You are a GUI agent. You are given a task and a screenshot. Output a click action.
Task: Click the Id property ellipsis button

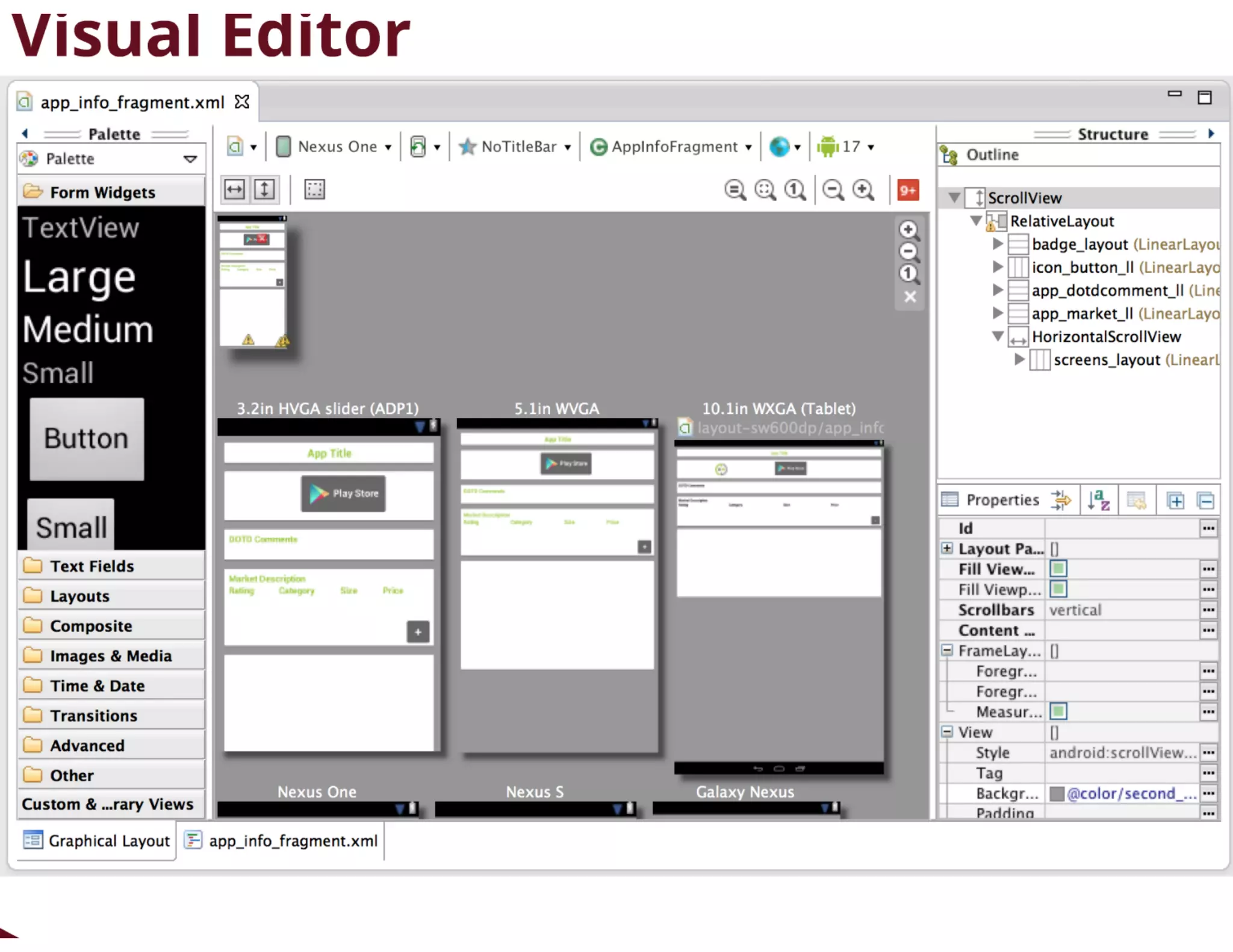point(1208,528)
